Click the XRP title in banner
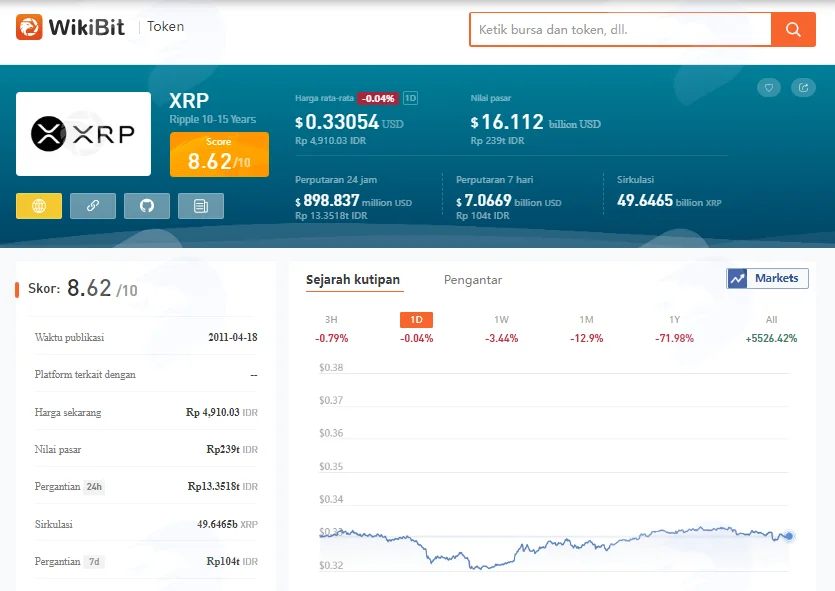This screenshot has height=591, width=835. (189, 101)
